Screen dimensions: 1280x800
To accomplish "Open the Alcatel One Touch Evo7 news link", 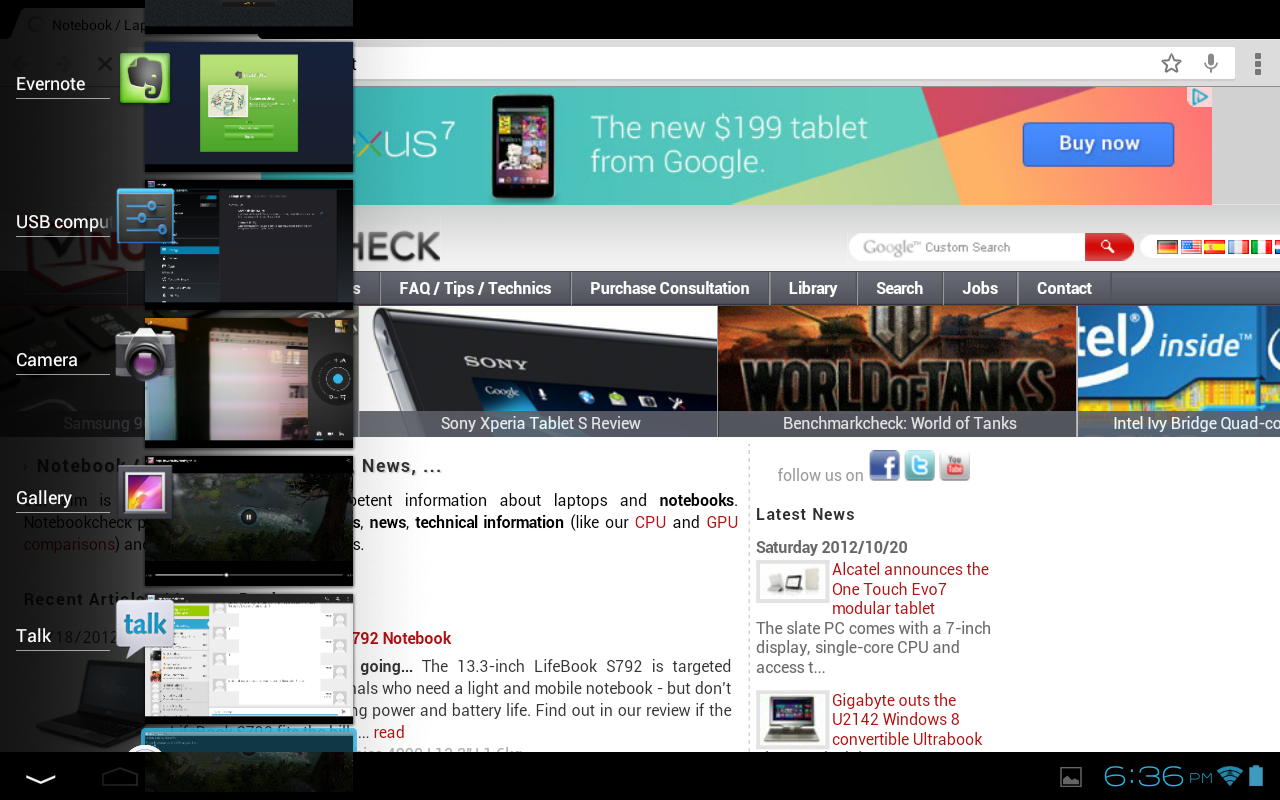I will pyautogui.click(x=910, y=588).
